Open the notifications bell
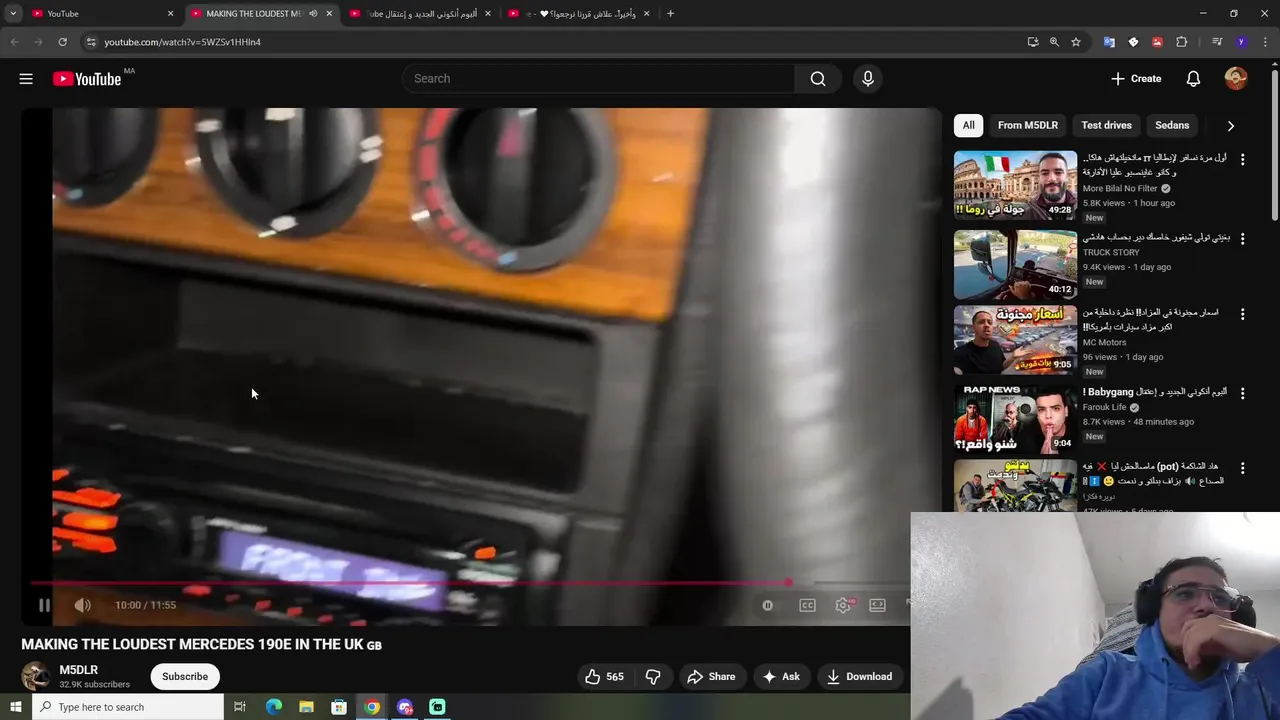1280x720 pixels. click(x=1193, y=79)
